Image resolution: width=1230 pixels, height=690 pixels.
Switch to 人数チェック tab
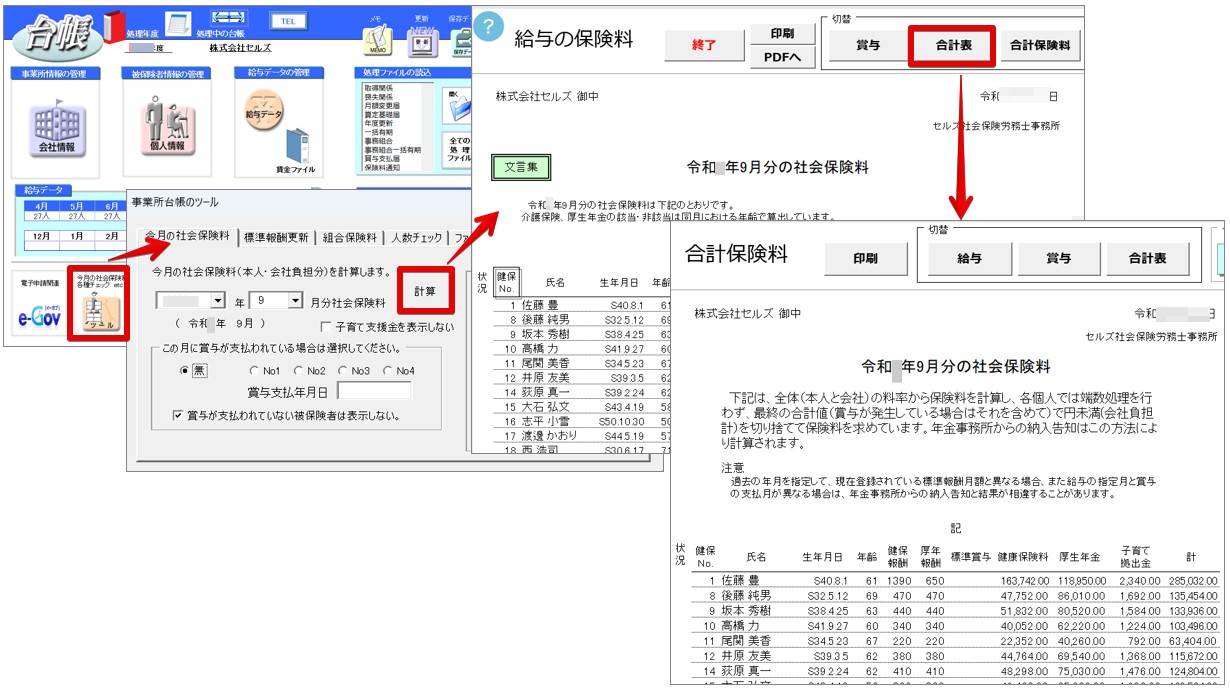tap(416, 238)
